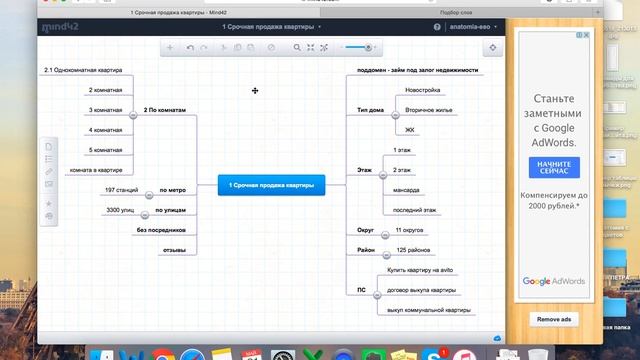This screenshot has height=360, width=640.
Task: Click the collapse all nodes icon
Action: [311, 48]
